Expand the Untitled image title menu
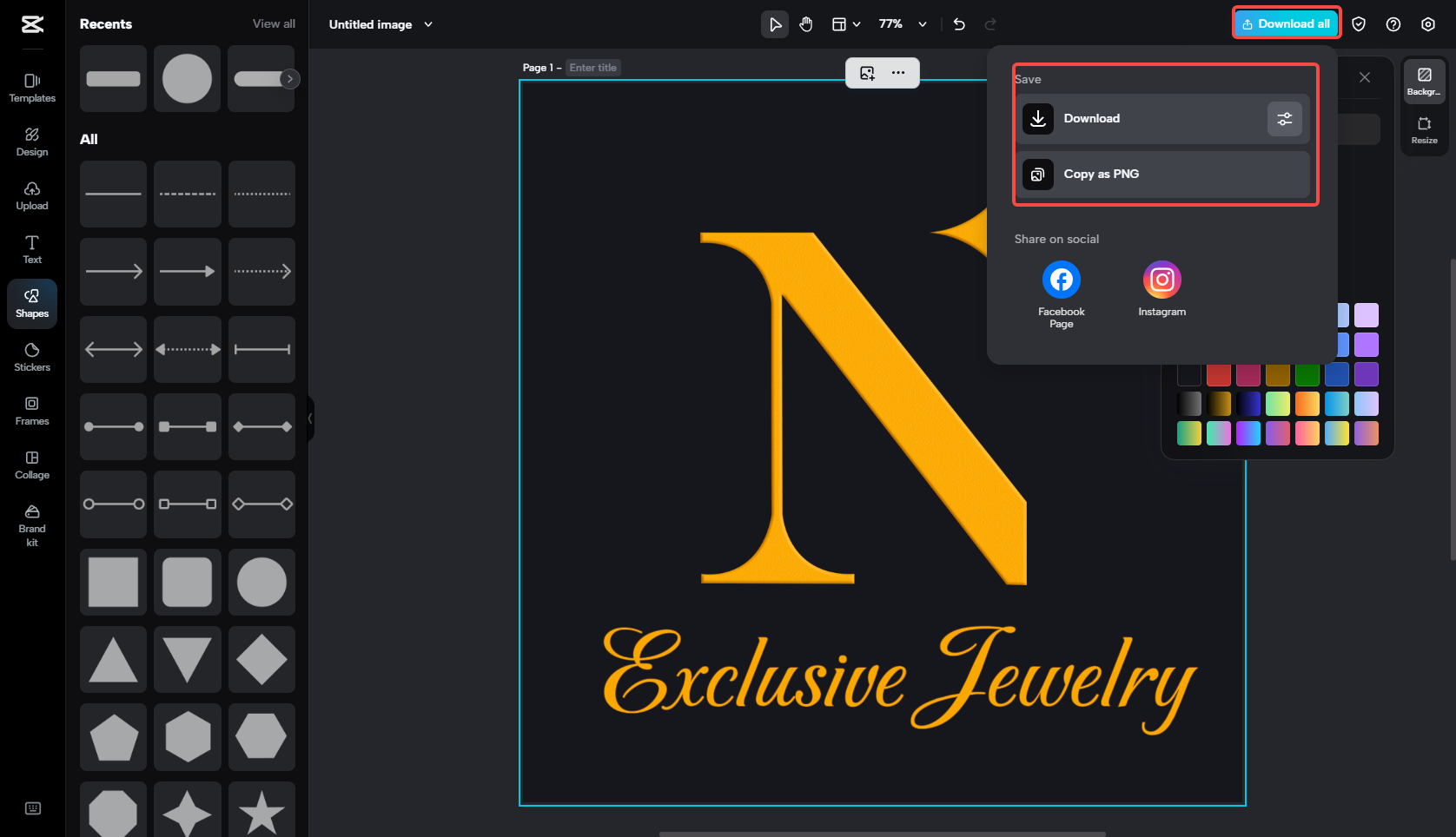The width and height of the screenshot is (1456, 837). (428, 24)
